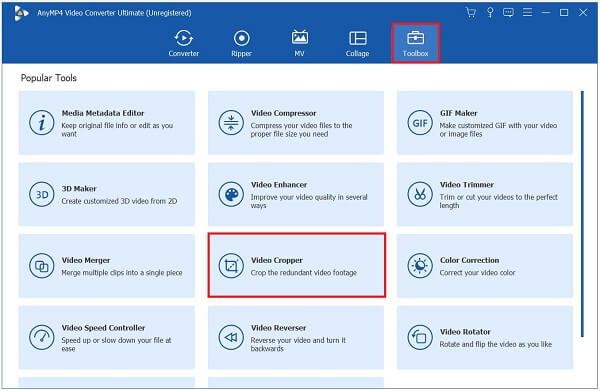Click the Video Merger icon
Image resolution: width=600 pixels, height=391 pixels.
41,266
